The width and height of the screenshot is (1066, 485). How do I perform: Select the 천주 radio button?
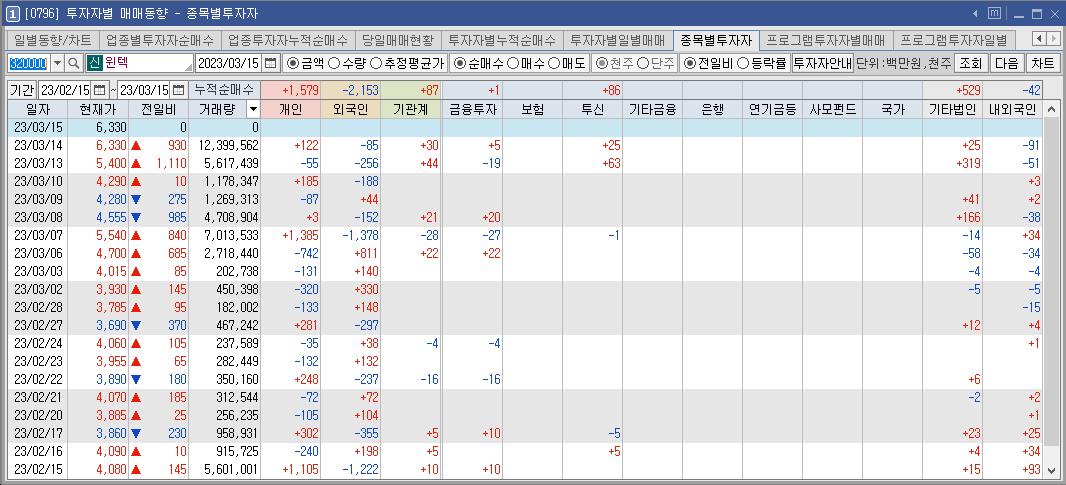point(601,63)
